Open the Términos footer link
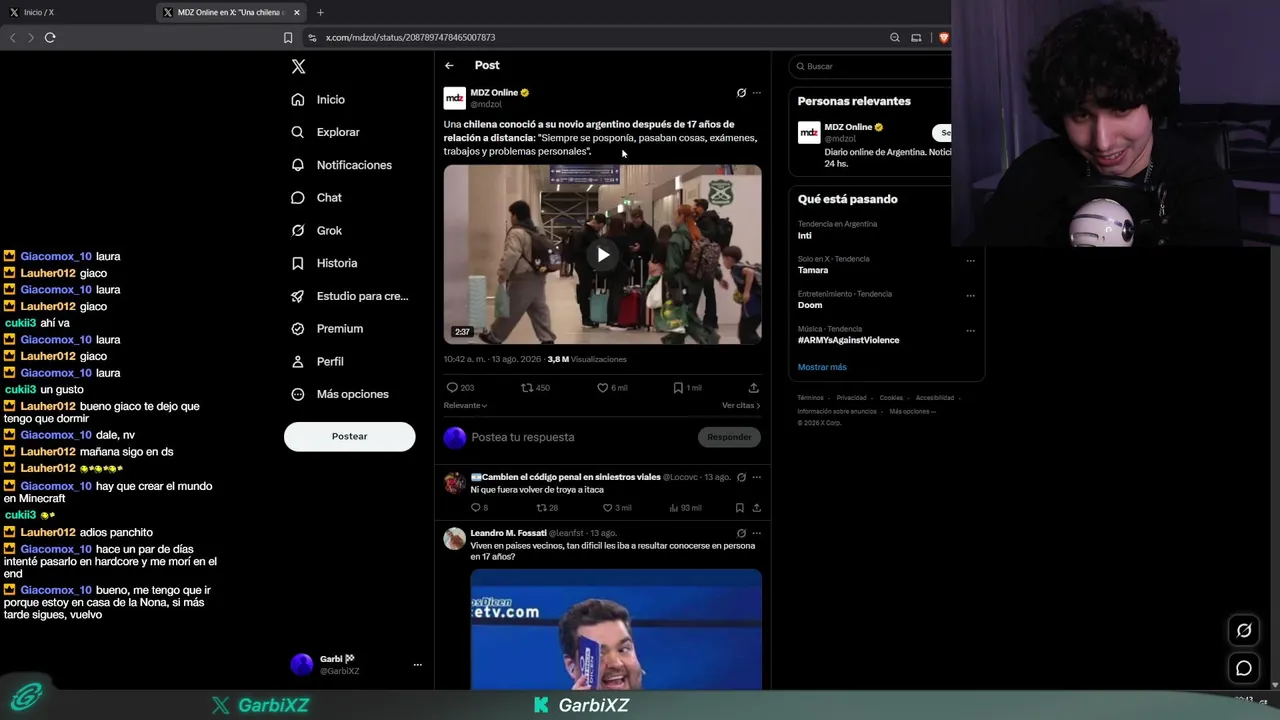Viewport: 1280px width, 720px height. (810, 398)
